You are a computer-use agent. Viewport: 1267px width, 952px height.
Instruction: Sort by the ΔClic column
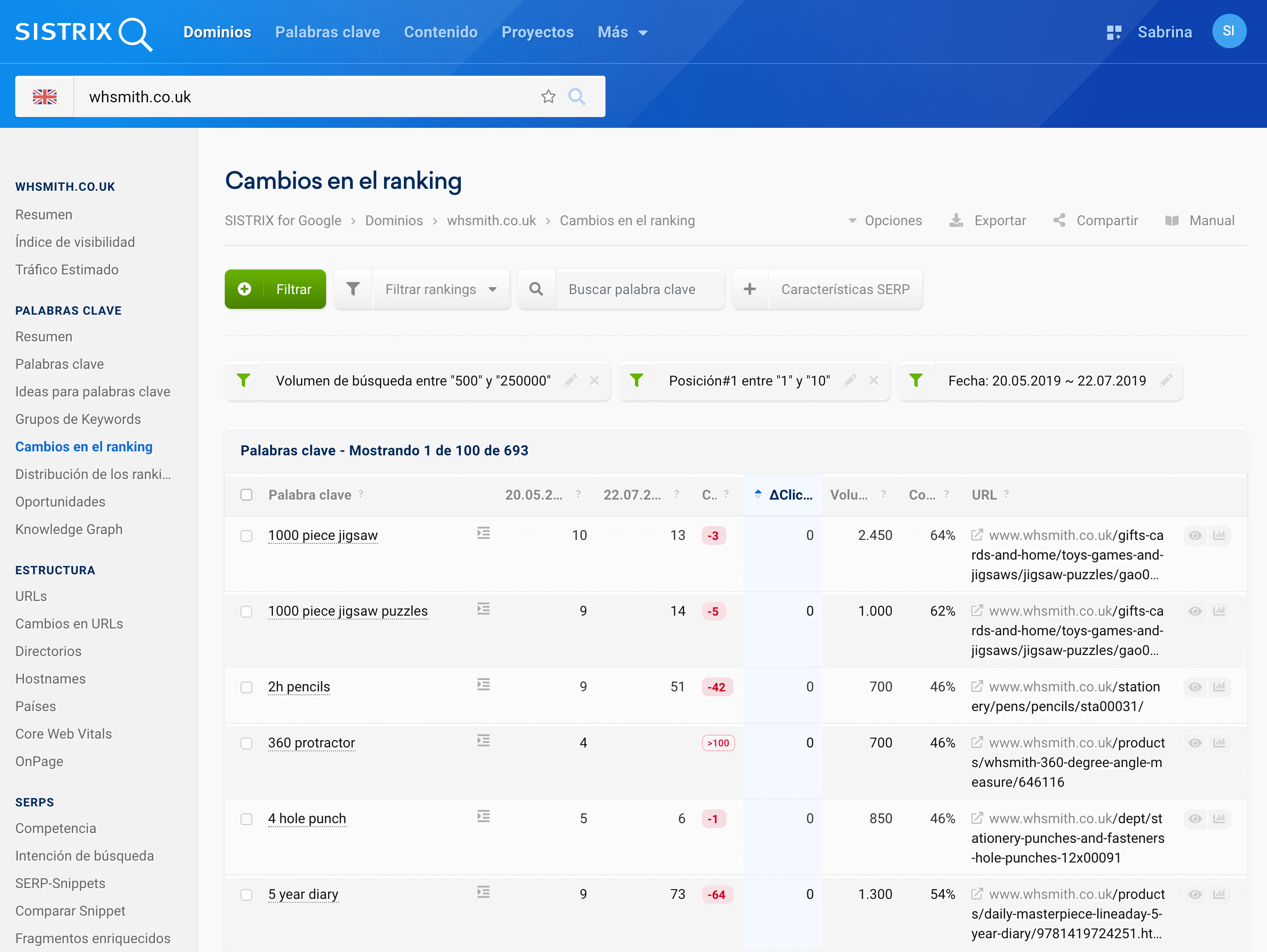pyautogui.click(x=784, y=495)
